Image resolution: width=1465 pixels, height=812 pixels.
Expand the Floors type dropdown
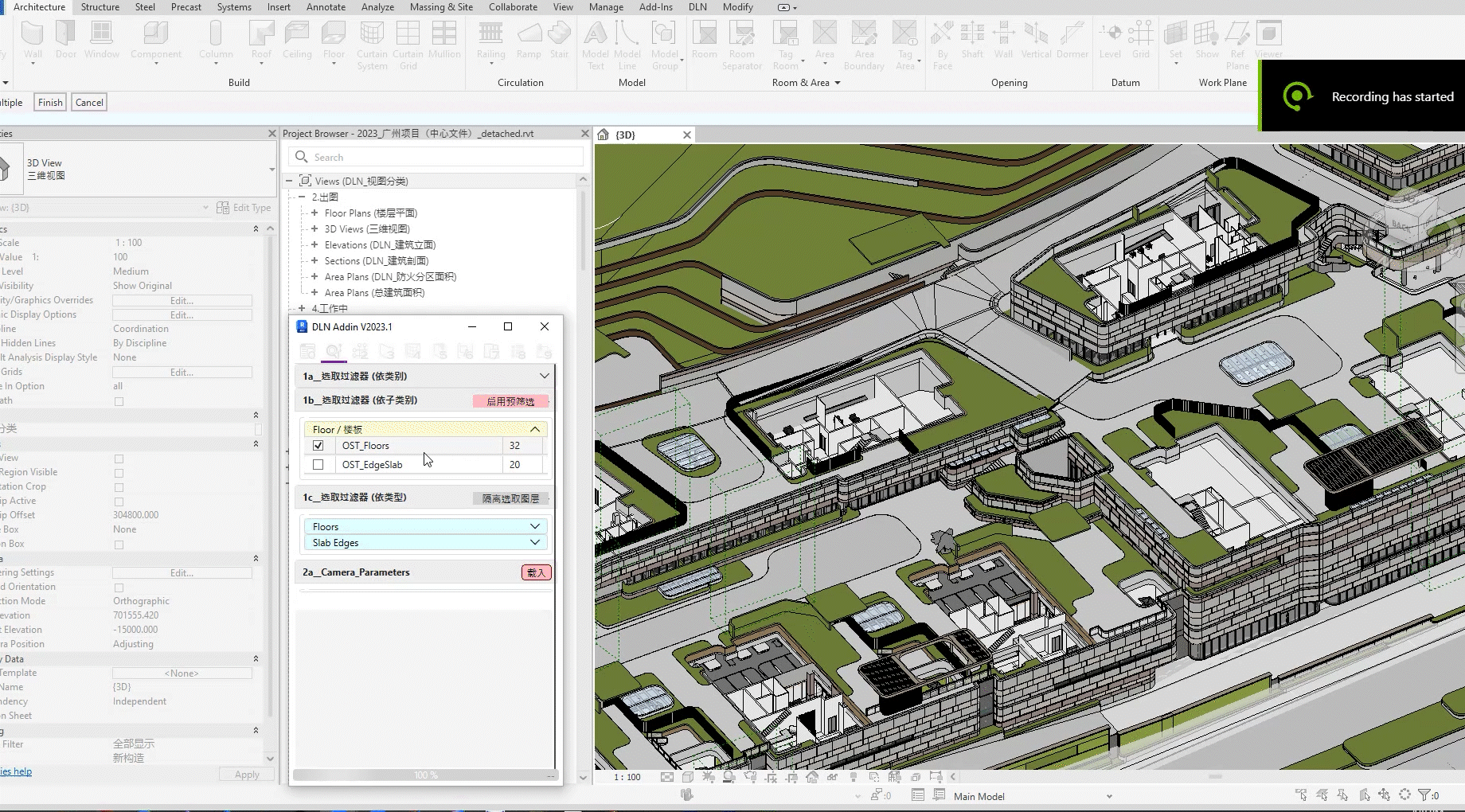[x=535, y=526]
